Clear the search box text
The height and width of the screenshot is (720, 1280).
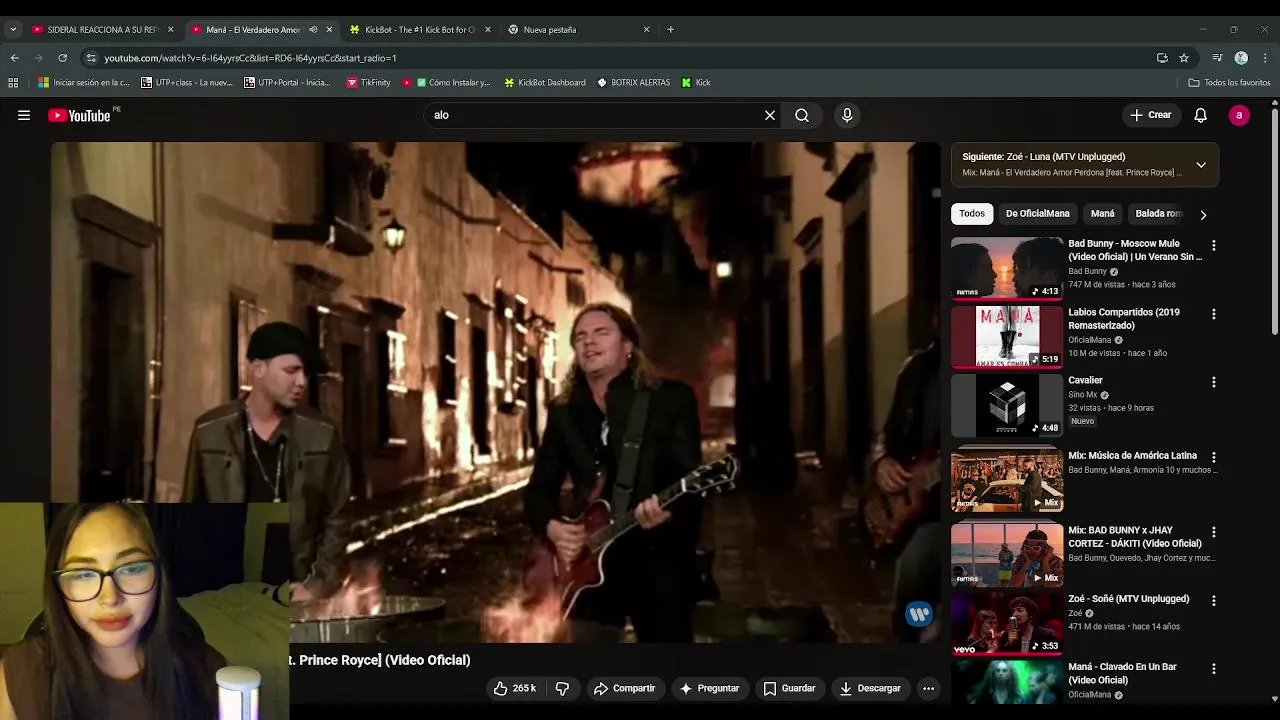pyautogui.click(x=770, y=115)
